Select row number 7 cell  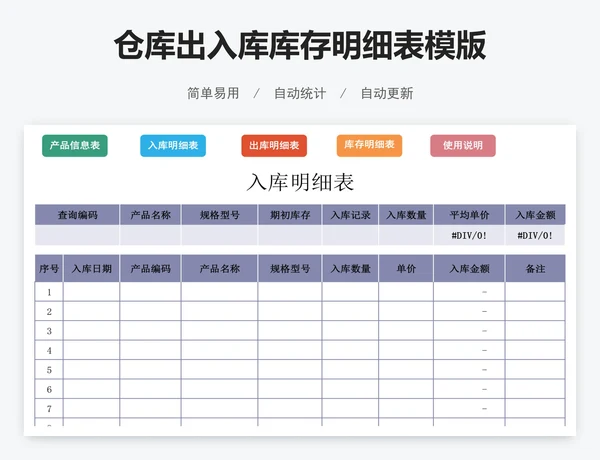point(49,409)
